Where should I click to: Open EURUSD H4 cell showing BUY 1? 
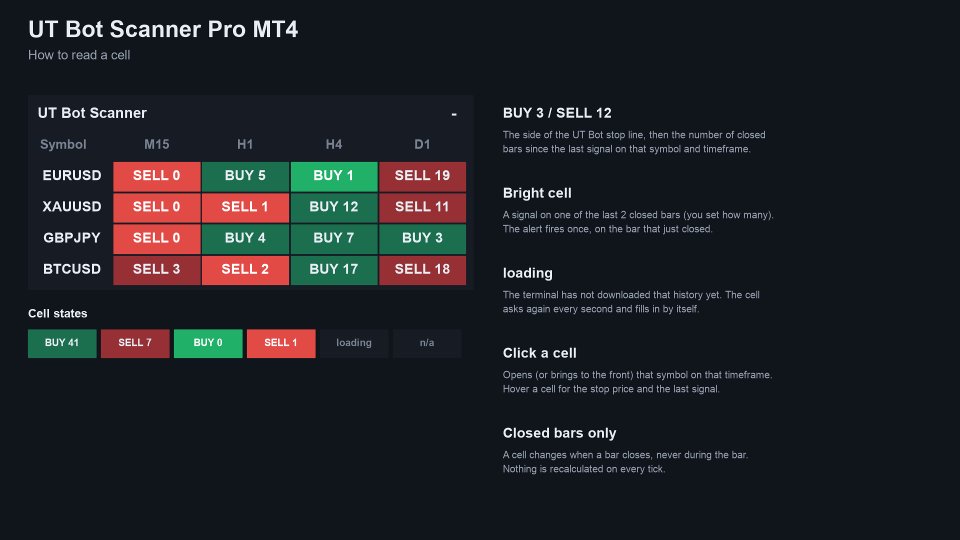[334, 176]
